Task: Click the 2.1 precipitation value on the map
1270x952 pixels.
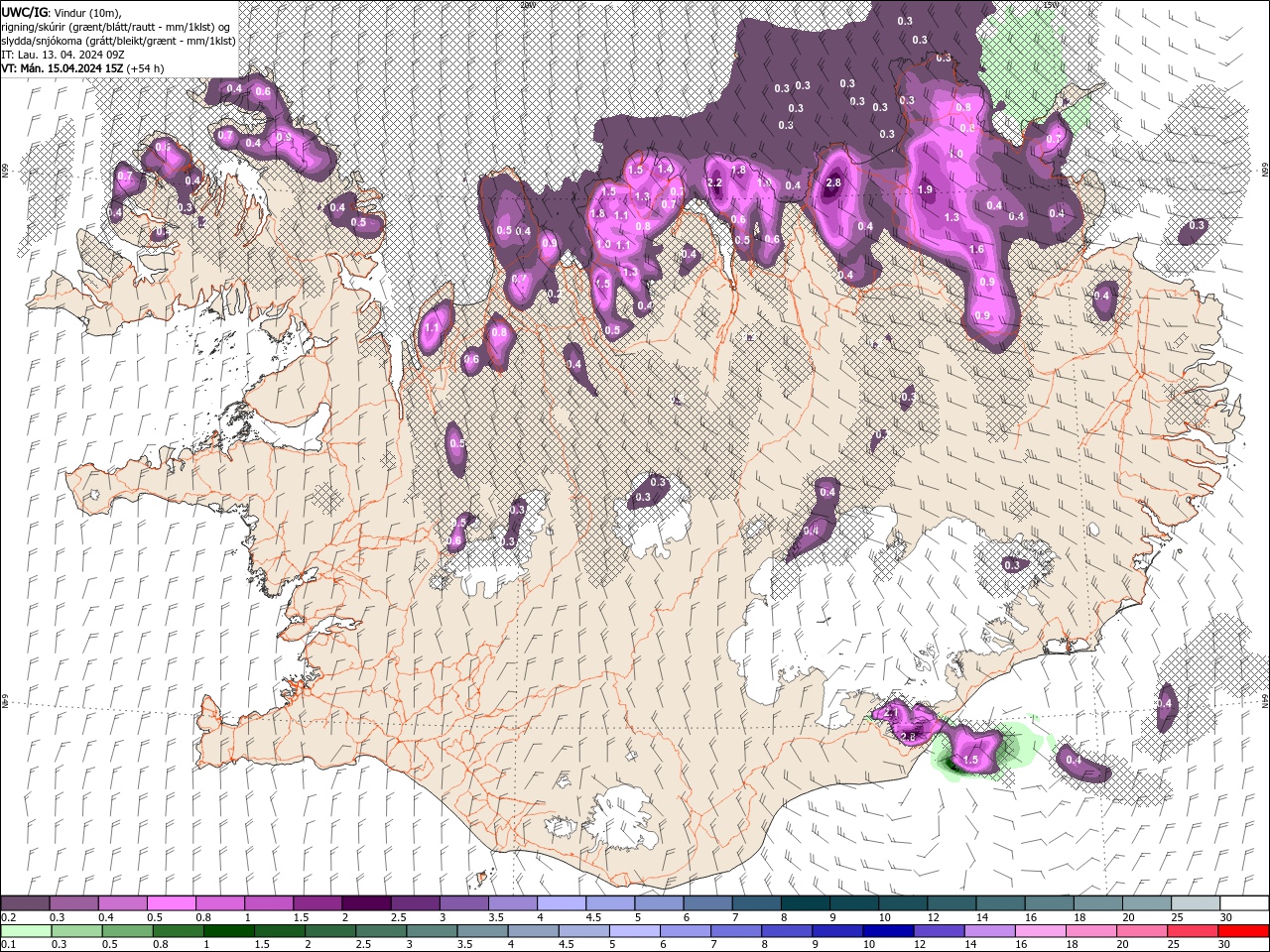Action: pos(890,712)
